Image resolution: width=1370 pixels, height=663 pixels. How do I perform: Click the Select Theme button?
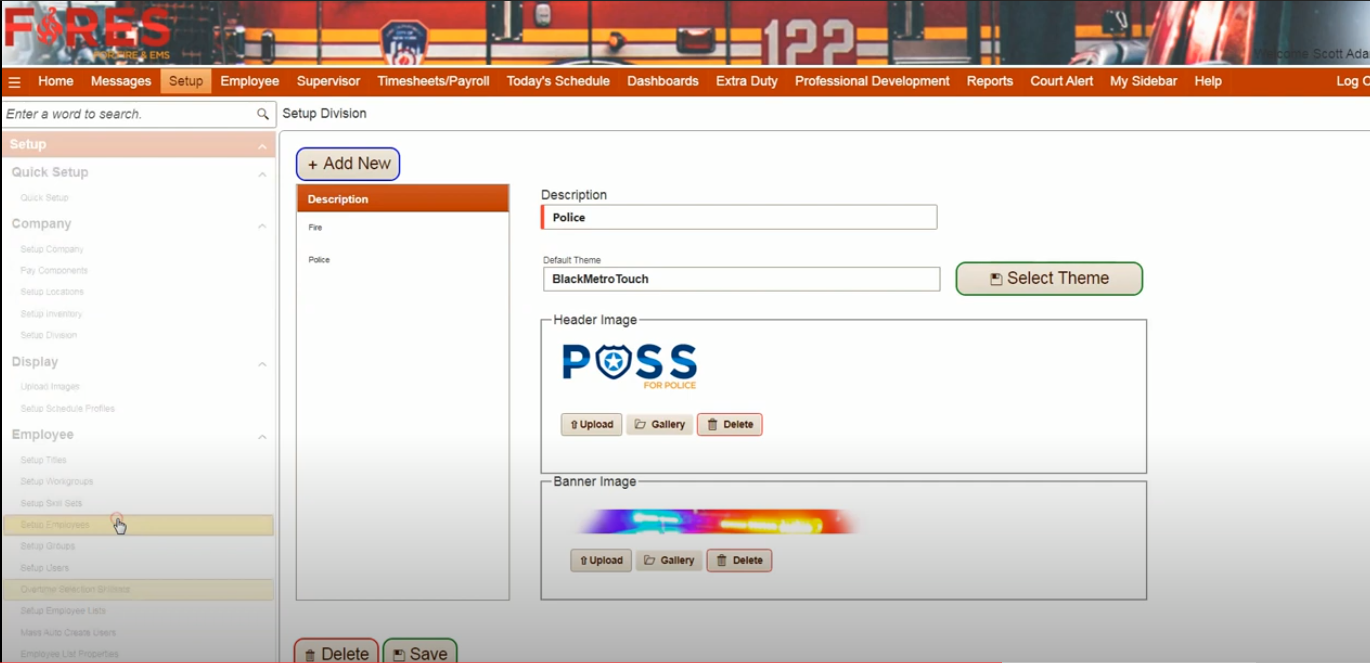1049,278
